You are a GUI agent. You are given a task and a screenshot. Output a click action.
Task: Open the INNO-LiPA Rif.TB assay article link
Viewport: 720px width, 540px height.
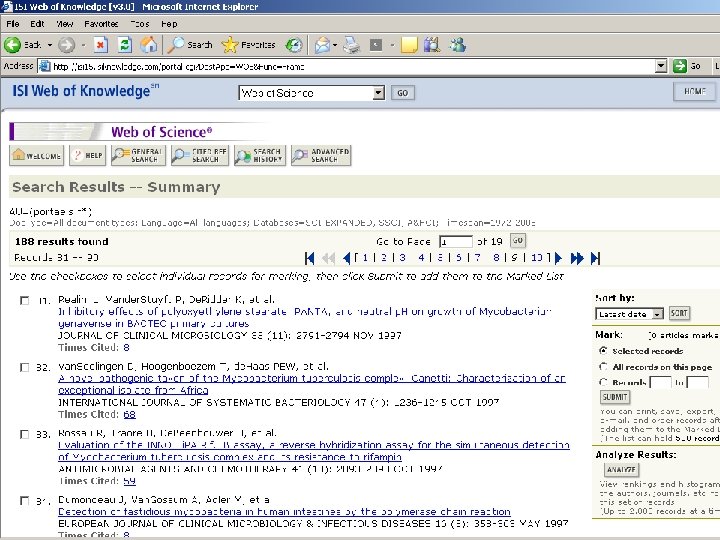click(x=314, y=451)
